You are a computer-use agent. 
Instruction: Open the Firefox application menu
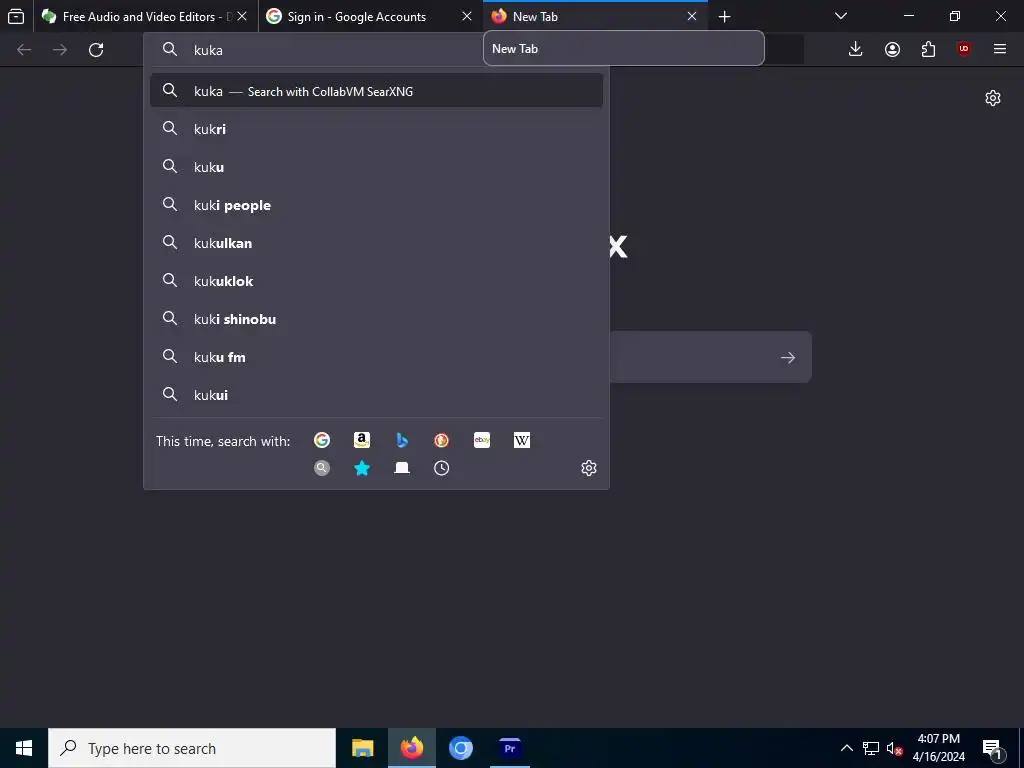[999, 49]
